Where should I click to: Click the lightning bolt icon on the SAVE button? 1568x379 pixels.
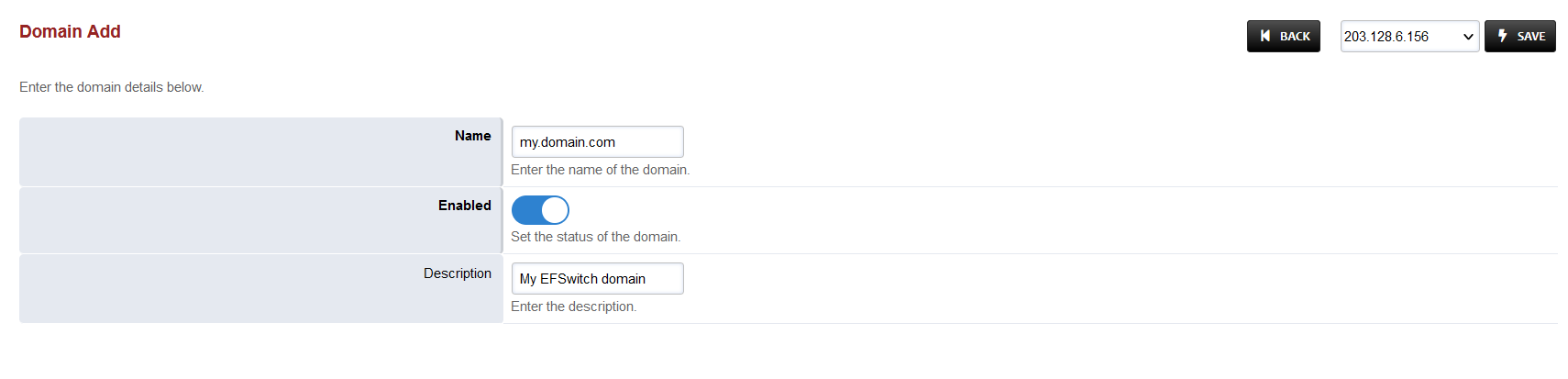1502,36
